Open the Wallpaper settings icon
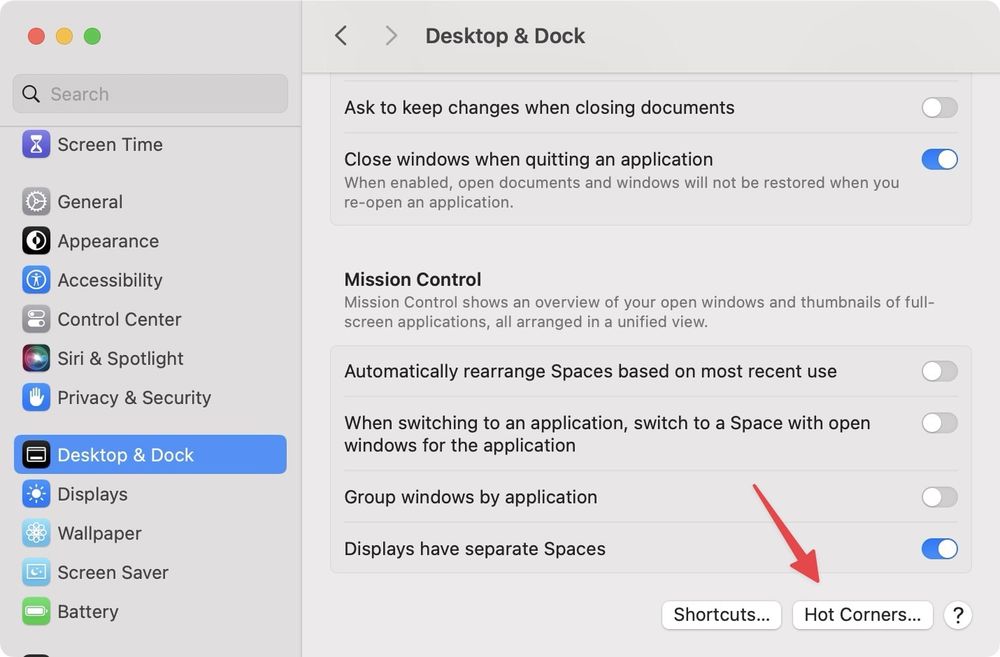 (x=36, y=533)
